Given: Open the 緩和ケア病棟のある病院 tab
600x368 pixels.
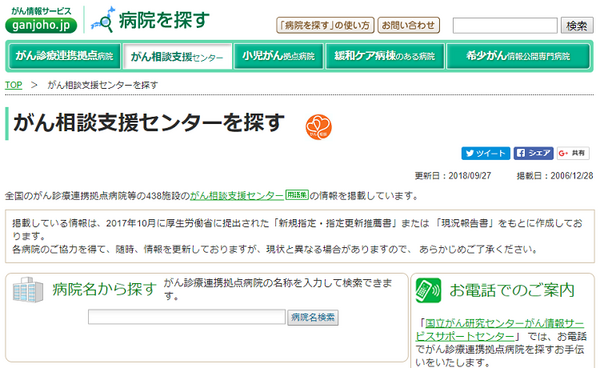Looking at the screenshot, I should [385, 56].
